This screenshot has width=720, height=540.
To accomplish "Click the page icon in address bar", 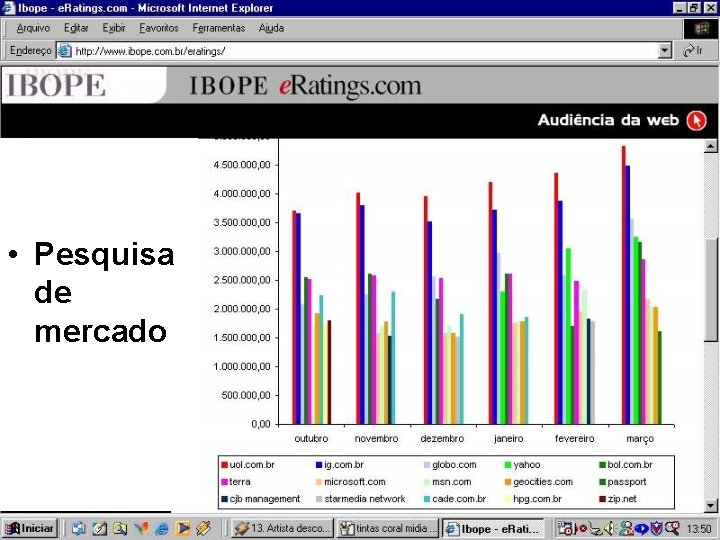I will pos(64,51).
